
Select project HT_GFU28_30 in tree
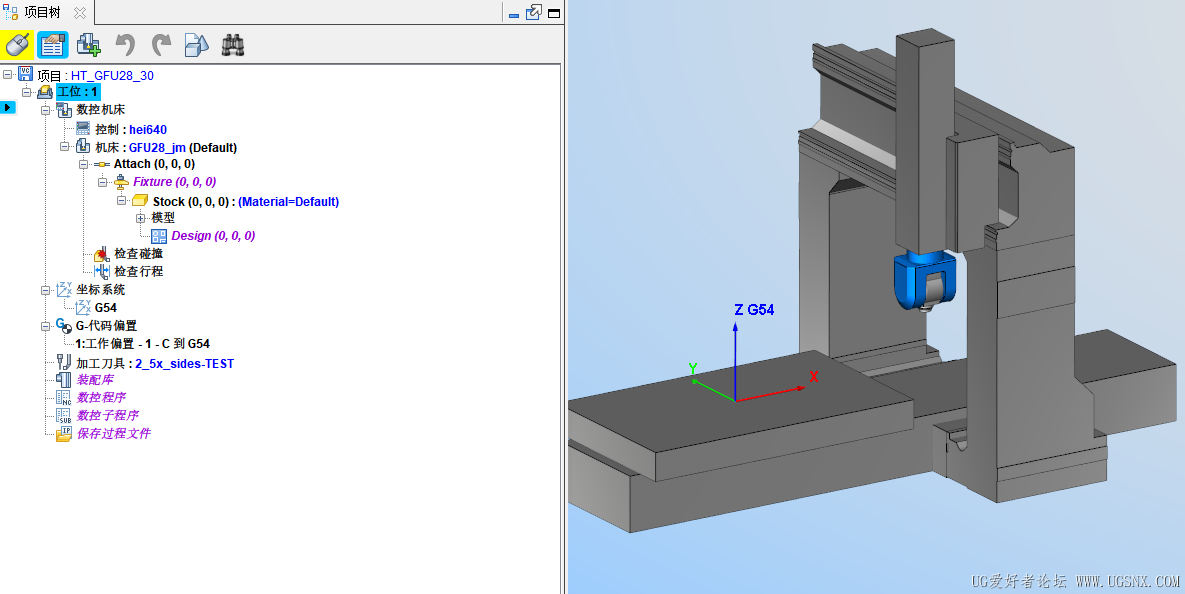point(95,76)
